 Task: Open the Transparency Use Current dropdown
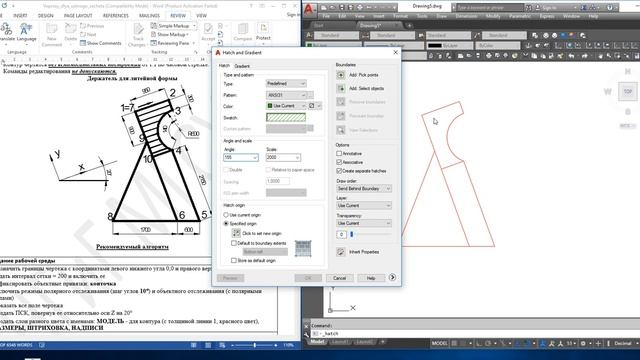(364, 223)
